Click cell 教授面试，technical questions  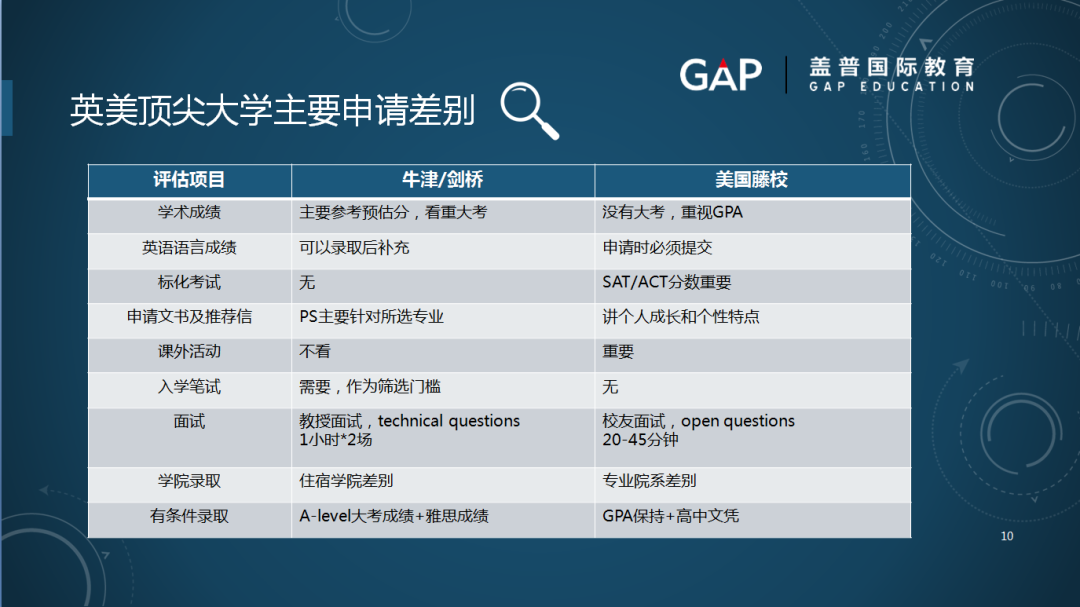tap(443, 438)
